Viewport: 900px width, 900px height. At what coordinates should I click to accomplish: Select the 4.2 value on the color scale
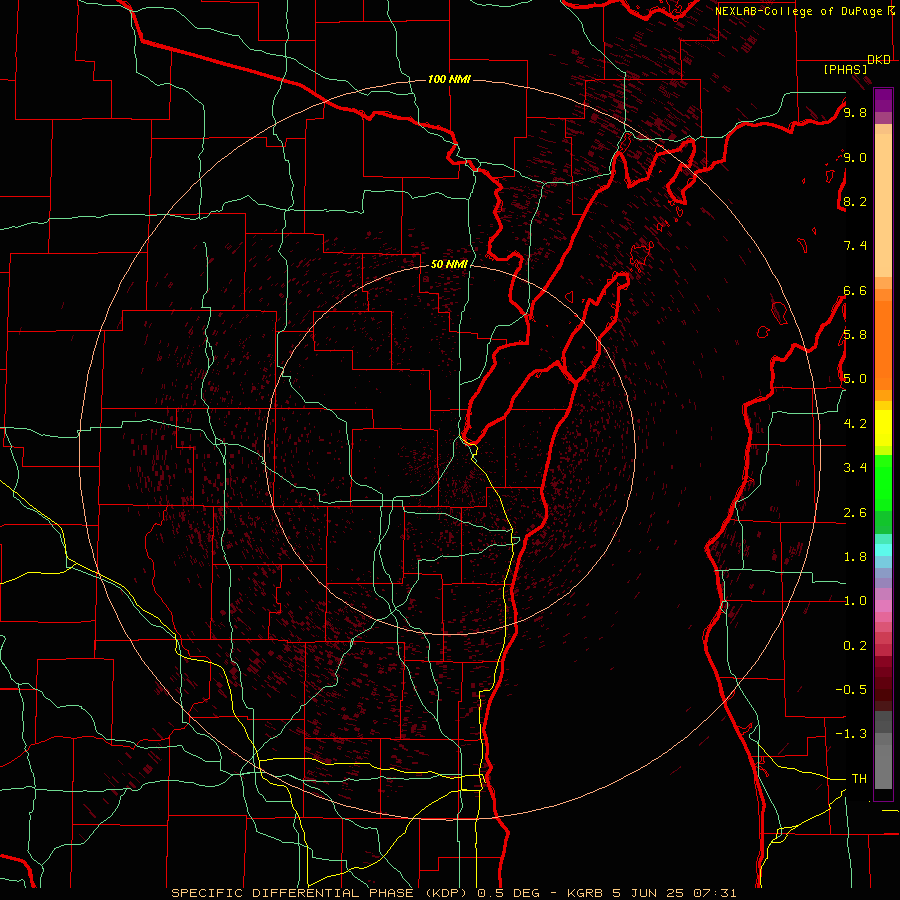click(x=855, y=424)
